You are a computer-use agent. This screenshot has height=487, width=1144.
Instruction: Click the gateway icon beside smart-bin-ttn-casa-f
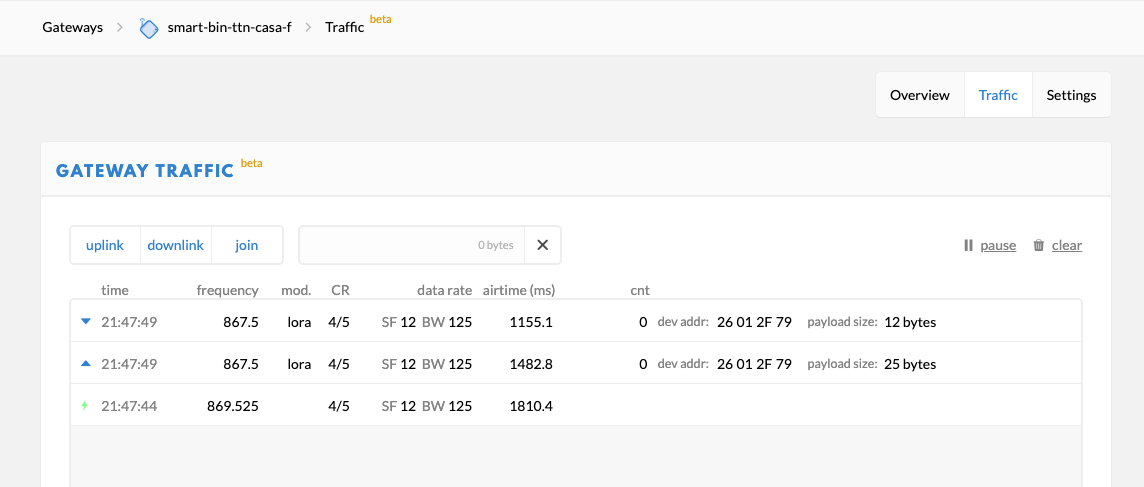[x=148, y=28]
